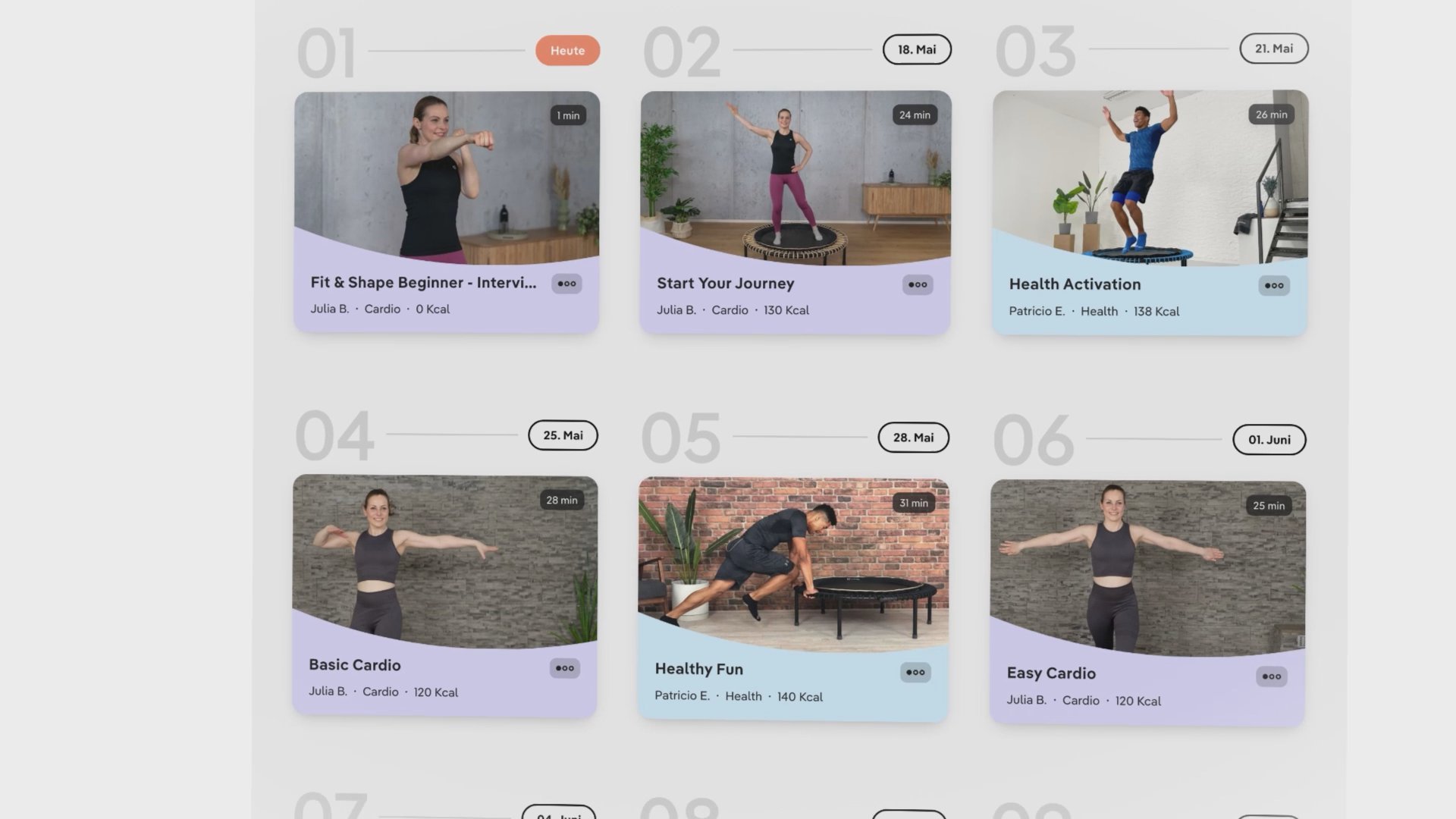Select the orange Heute date badge
The height and width of the screenshot is (819, 1456).
568,51
